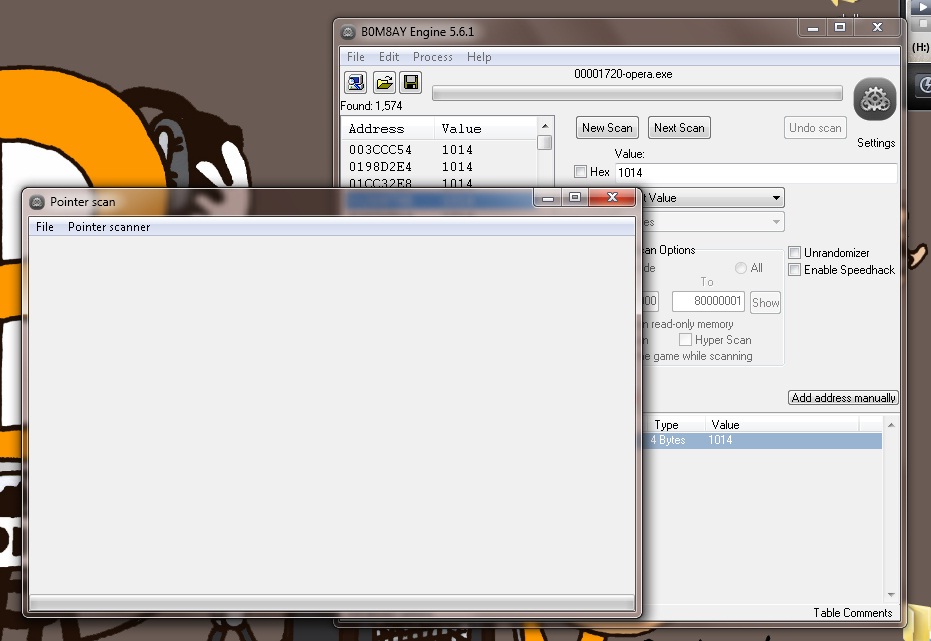
Task: Click the Next Scan button
Action: tap(679, 128)
